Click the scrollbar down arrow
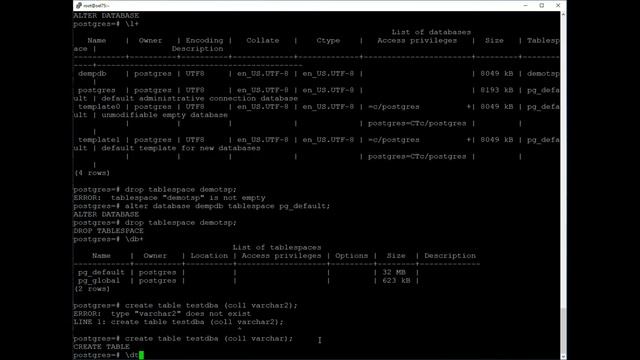The width and height of the screenshot is (640, 360). [x=563, y=356]
